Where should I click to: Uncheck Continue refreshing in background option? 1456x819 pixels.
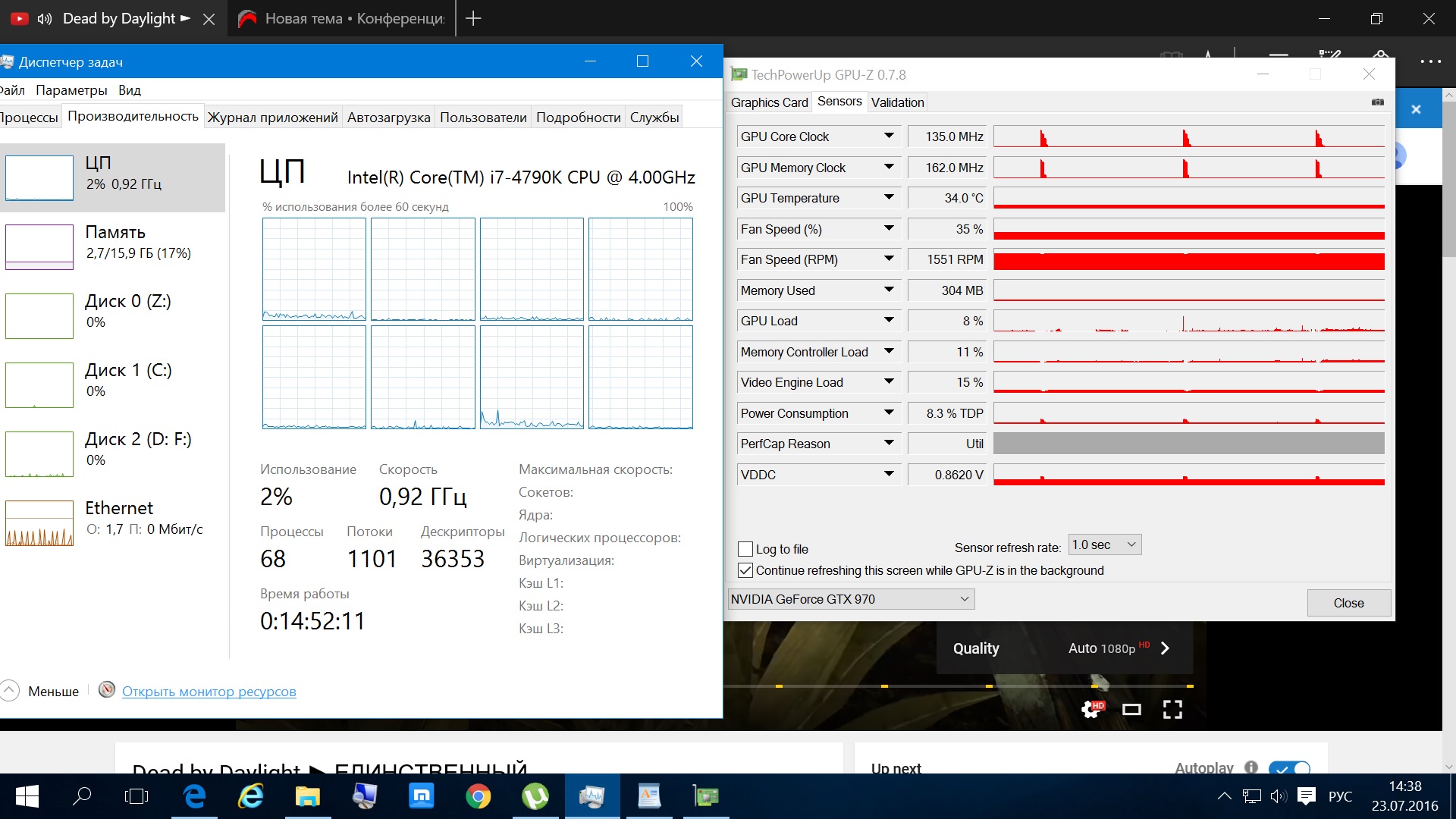745,570
